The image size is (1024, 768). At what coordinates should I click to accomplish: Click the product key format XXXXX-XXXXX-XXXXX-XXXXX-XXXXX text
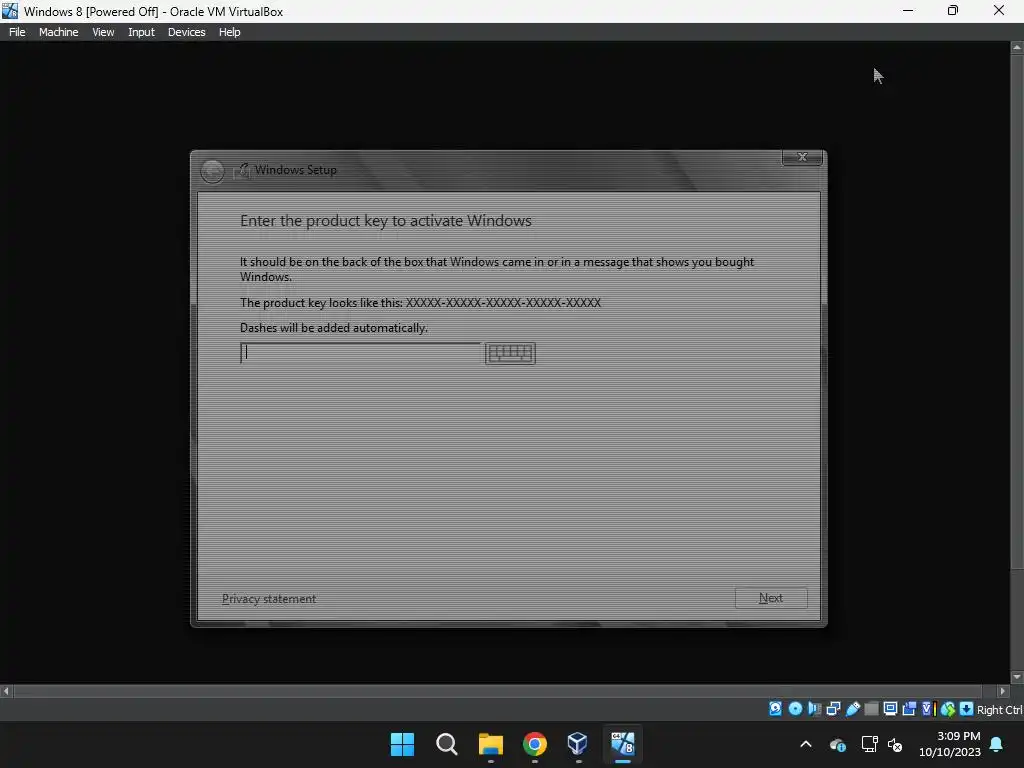504,303
